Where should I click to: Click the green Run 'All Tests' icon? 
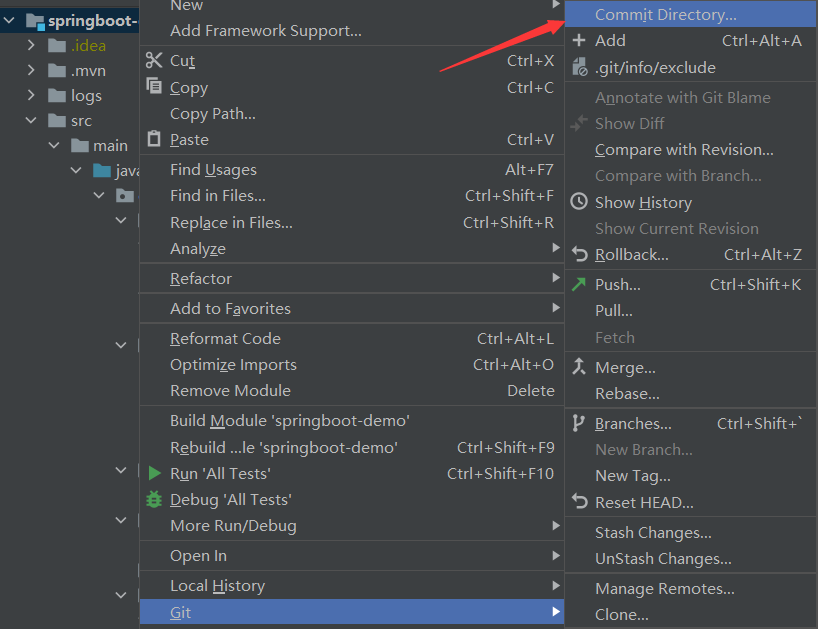click(x=154, y=473)
